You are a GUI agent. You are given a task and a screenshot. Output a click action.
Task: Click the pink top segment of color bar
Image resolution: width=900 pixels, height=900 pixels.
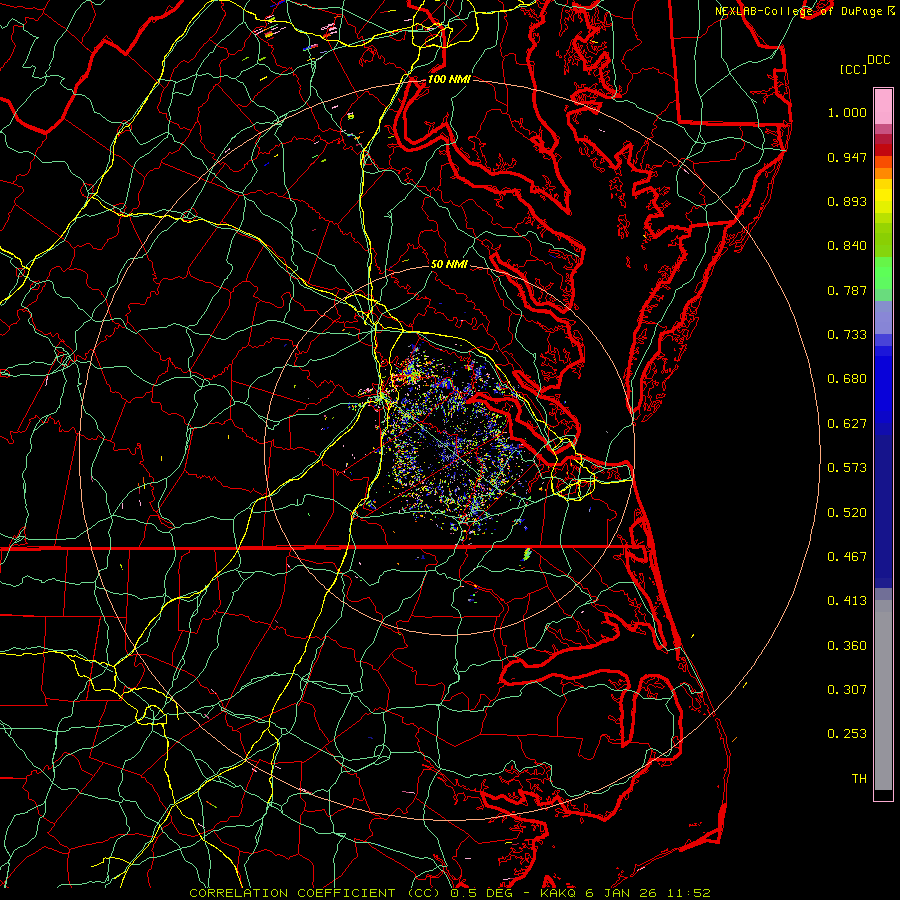[883, 107]
